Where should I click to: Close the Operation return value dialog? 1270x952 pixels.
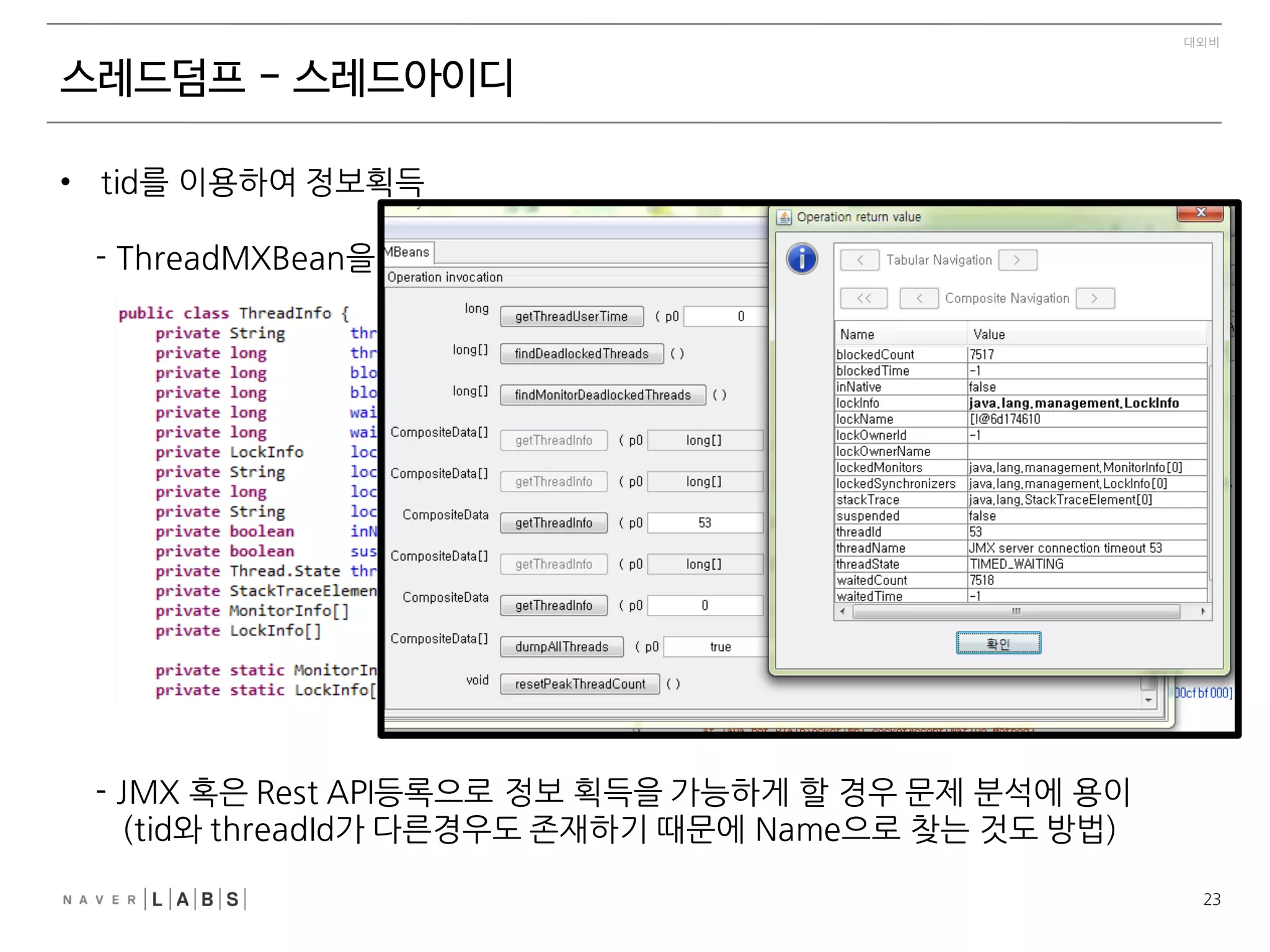1200,213
